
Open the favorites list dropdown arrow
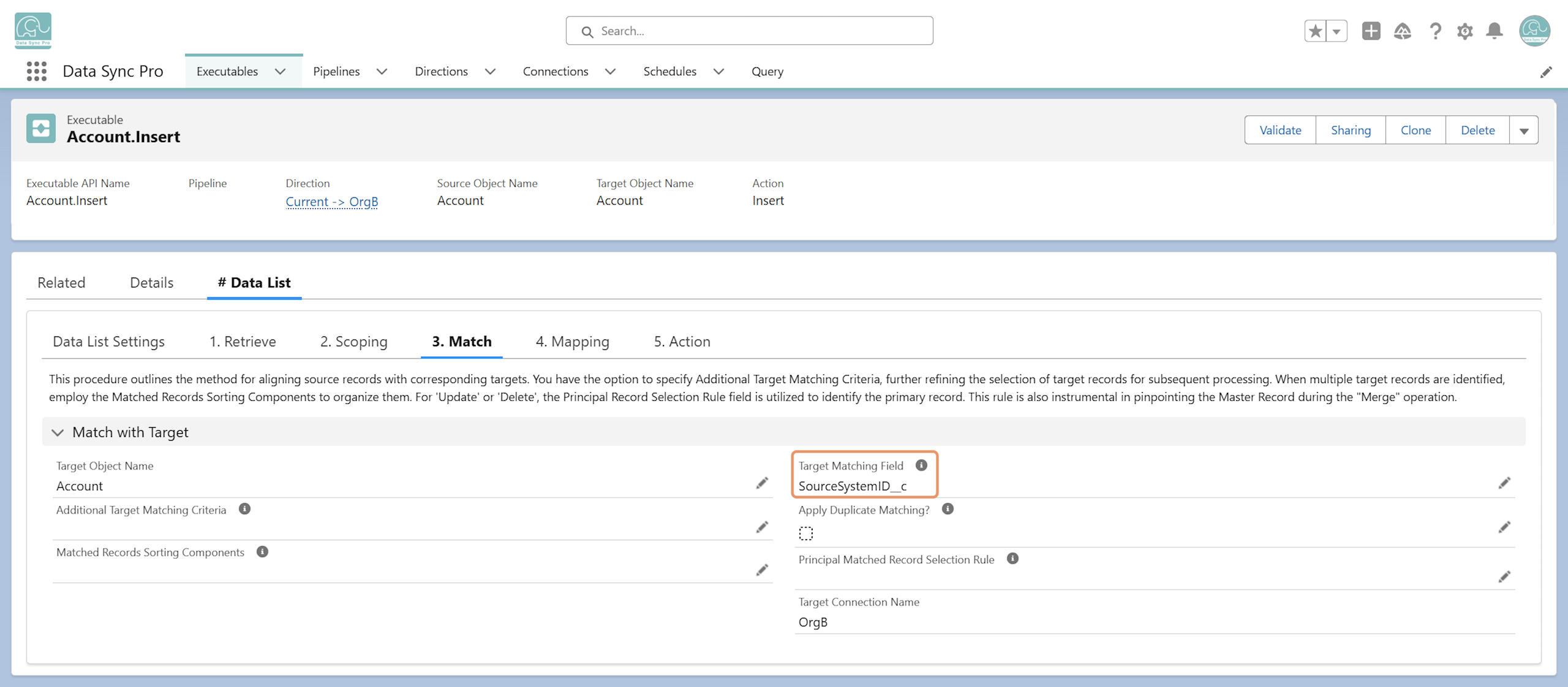click(1336, 31)
